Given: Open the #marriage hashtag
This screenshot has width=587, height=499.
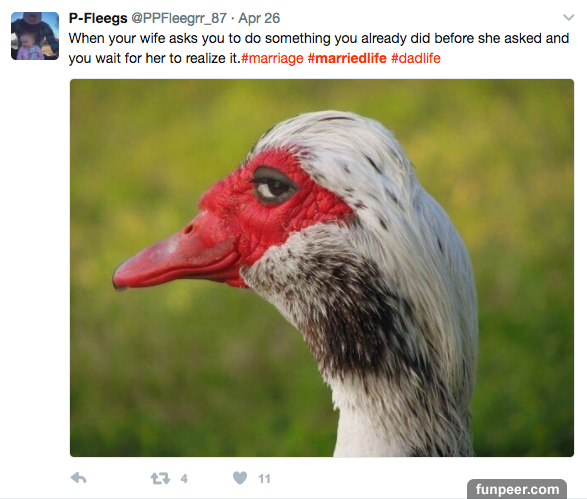Looking at the screenshot, I should coord(272,58).
